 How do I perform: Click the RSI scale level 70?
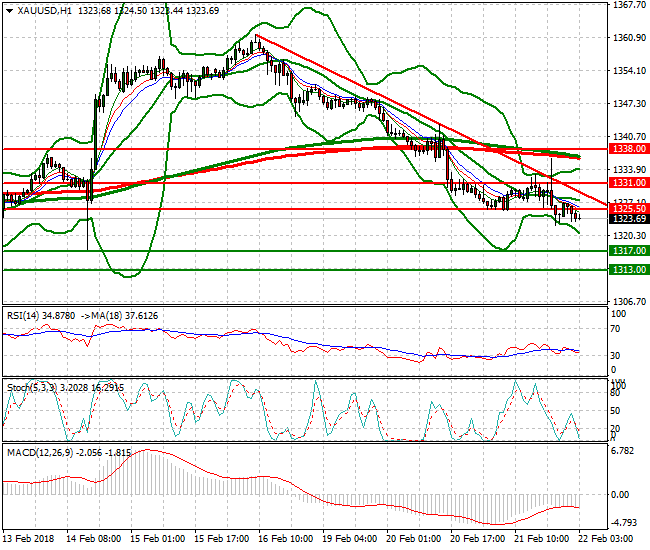[616, 329]
